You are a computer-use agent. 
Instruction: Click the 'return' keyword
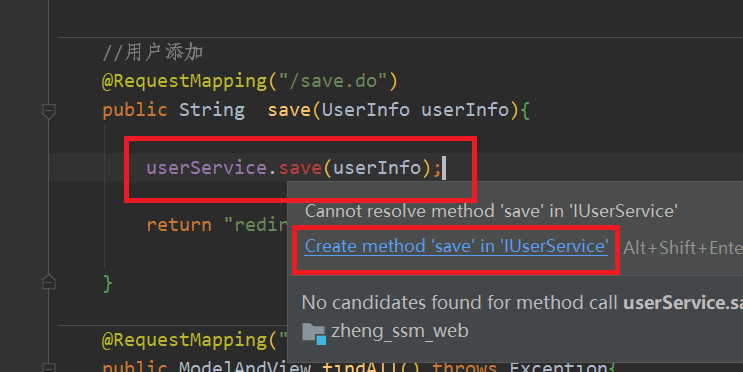point(179,225)
